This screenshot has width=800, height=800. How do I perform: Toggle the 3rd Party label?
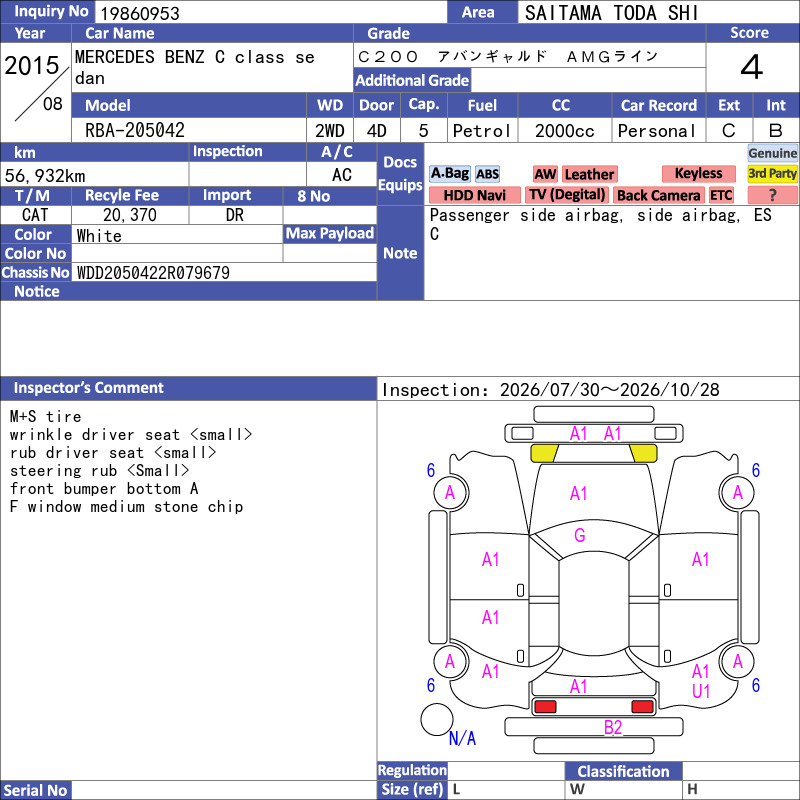(772, 173)
